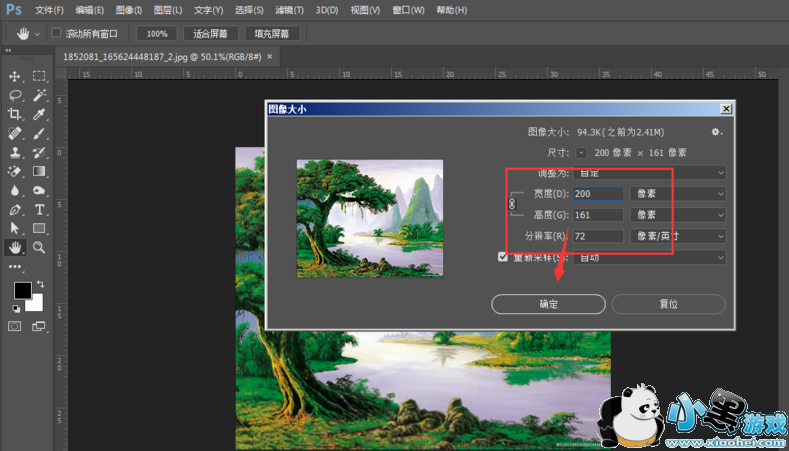Select the Move tool
This screenshot has height=451, width=789.
pos(15,76)
